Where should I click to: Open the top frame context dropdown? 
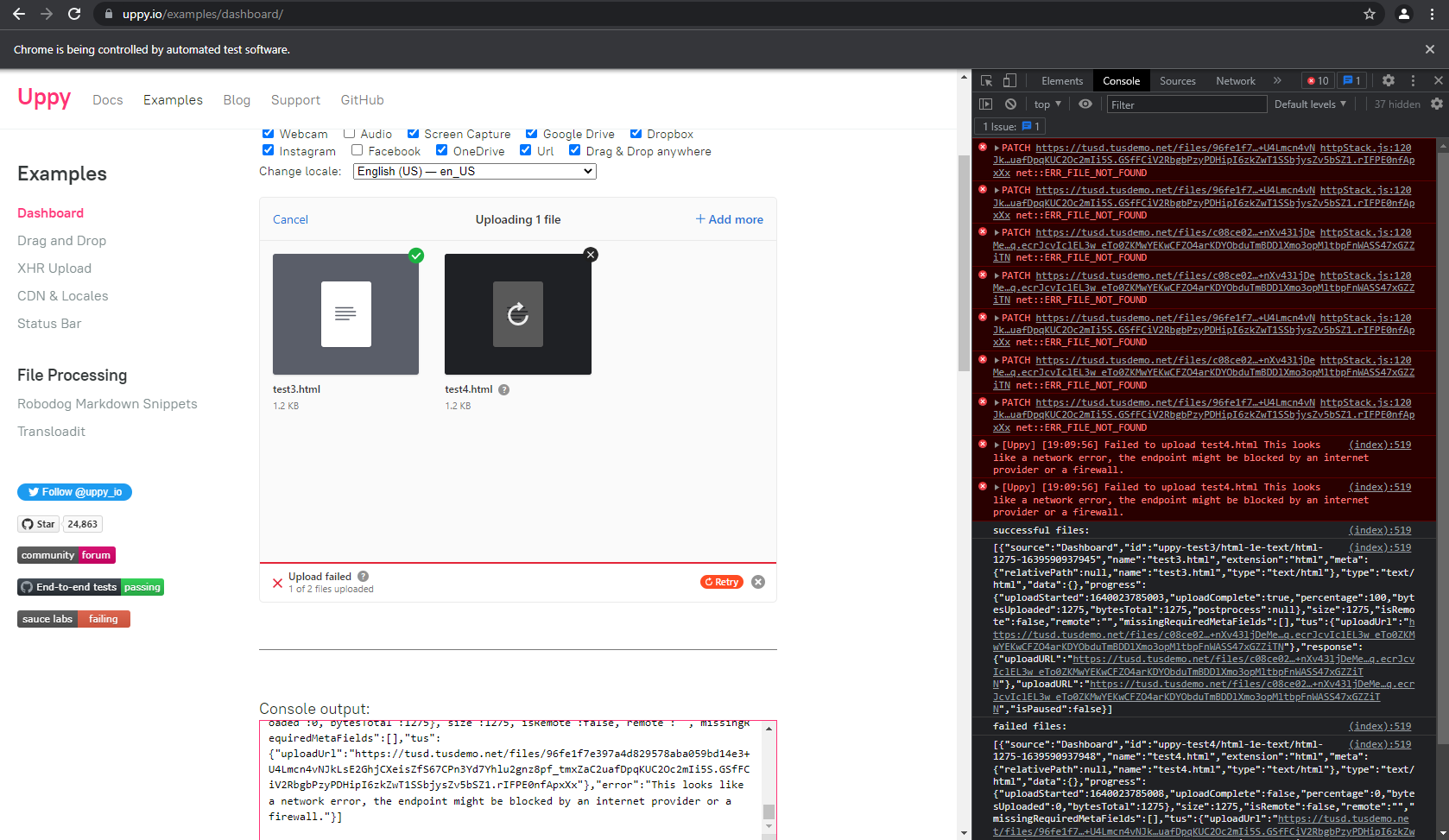pos(1046,104)
